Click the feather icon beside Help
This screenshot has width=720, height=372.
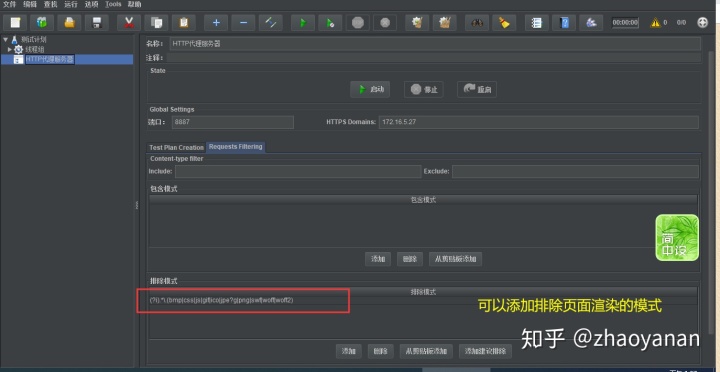(591, 22)
